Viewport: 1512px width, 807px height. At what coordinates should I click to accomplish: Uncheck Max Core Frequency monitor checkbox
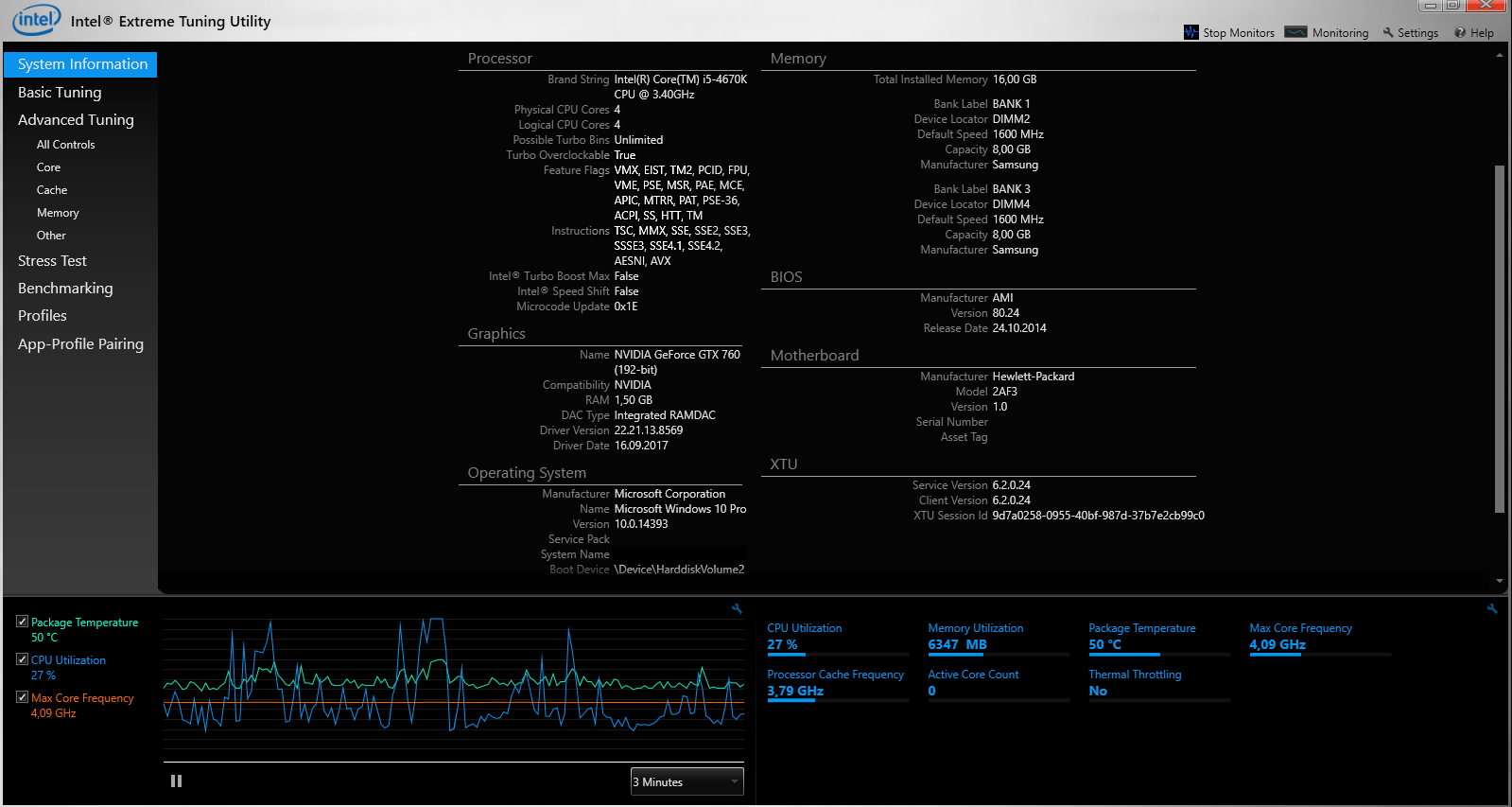tap(22, 697)
